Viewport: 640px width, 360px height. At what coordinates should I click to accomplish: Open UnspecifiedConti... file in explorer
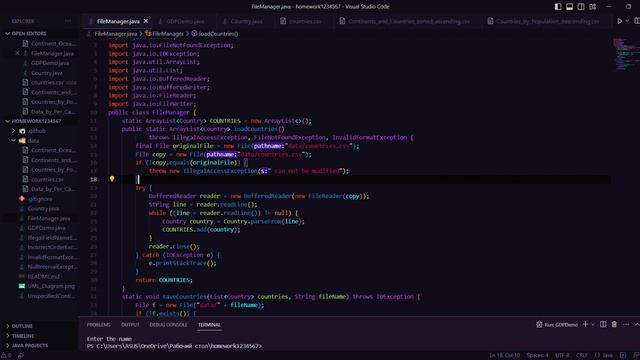click(x=51, y=296)
